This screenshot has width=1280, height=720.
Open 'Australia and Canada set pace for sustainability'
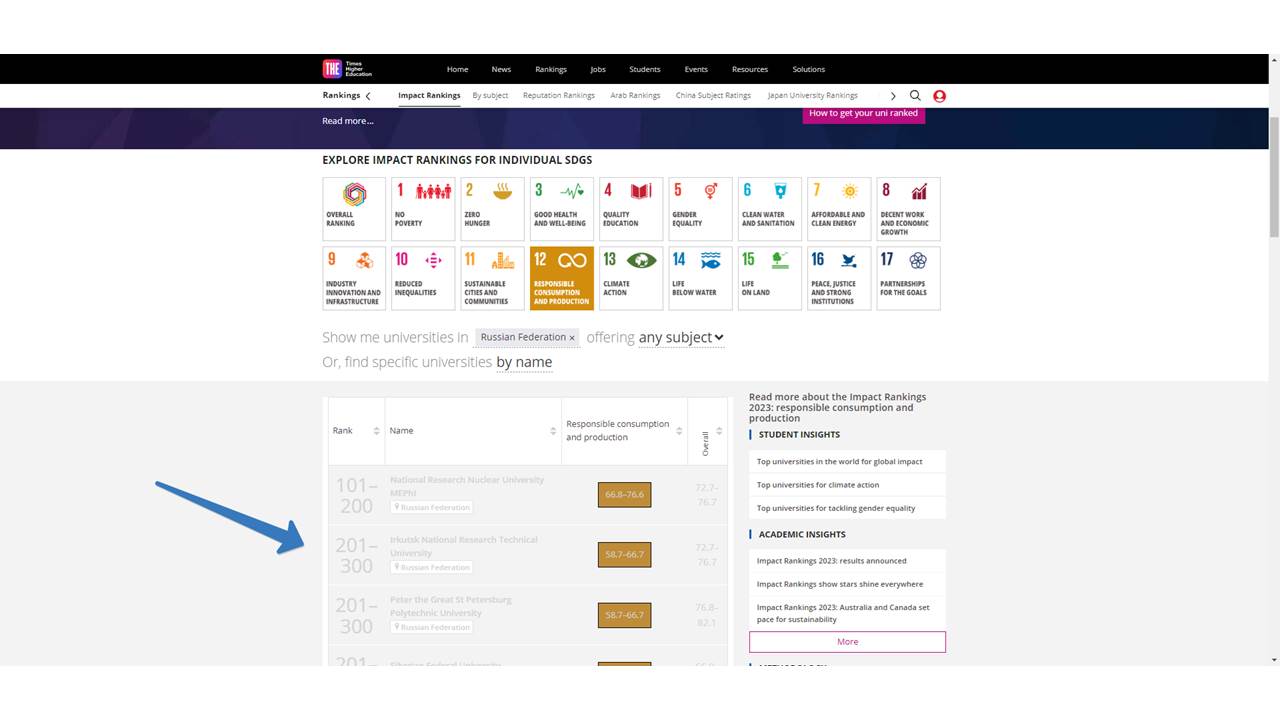point(843,613)
